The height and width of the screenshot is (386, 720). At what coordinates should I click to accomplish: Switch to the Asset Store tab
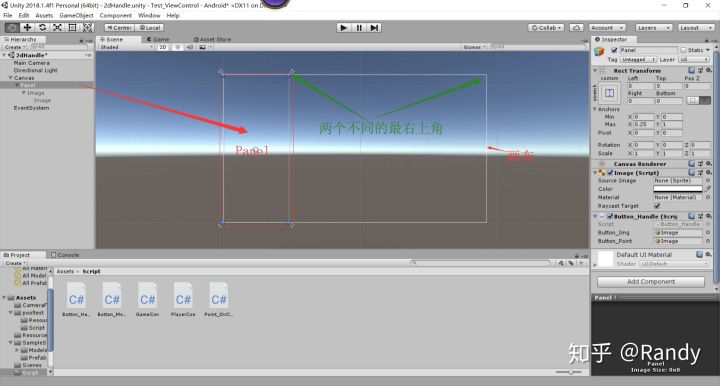(x=212, y=39)
